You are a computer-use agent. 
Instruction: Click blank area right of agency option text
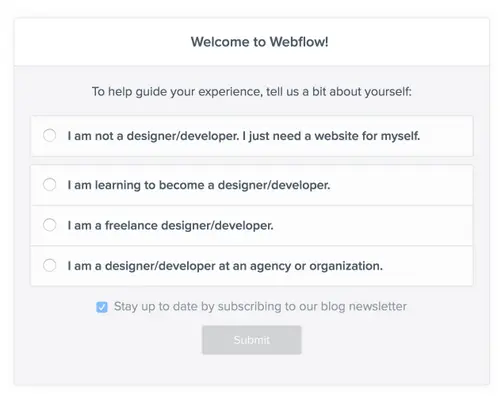tap(428, 266)
